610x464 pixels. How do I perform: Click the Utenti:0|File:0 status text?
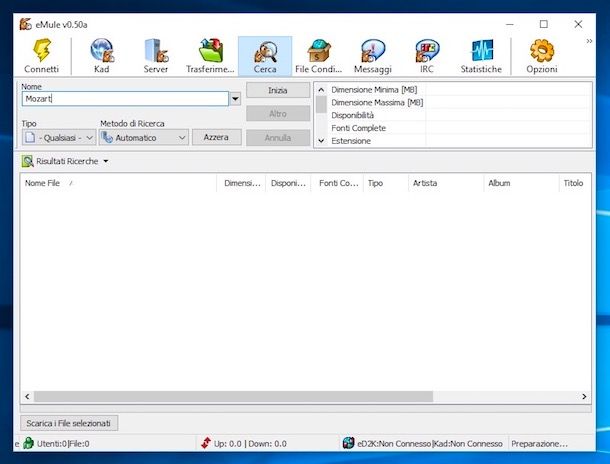click(63, 444)
